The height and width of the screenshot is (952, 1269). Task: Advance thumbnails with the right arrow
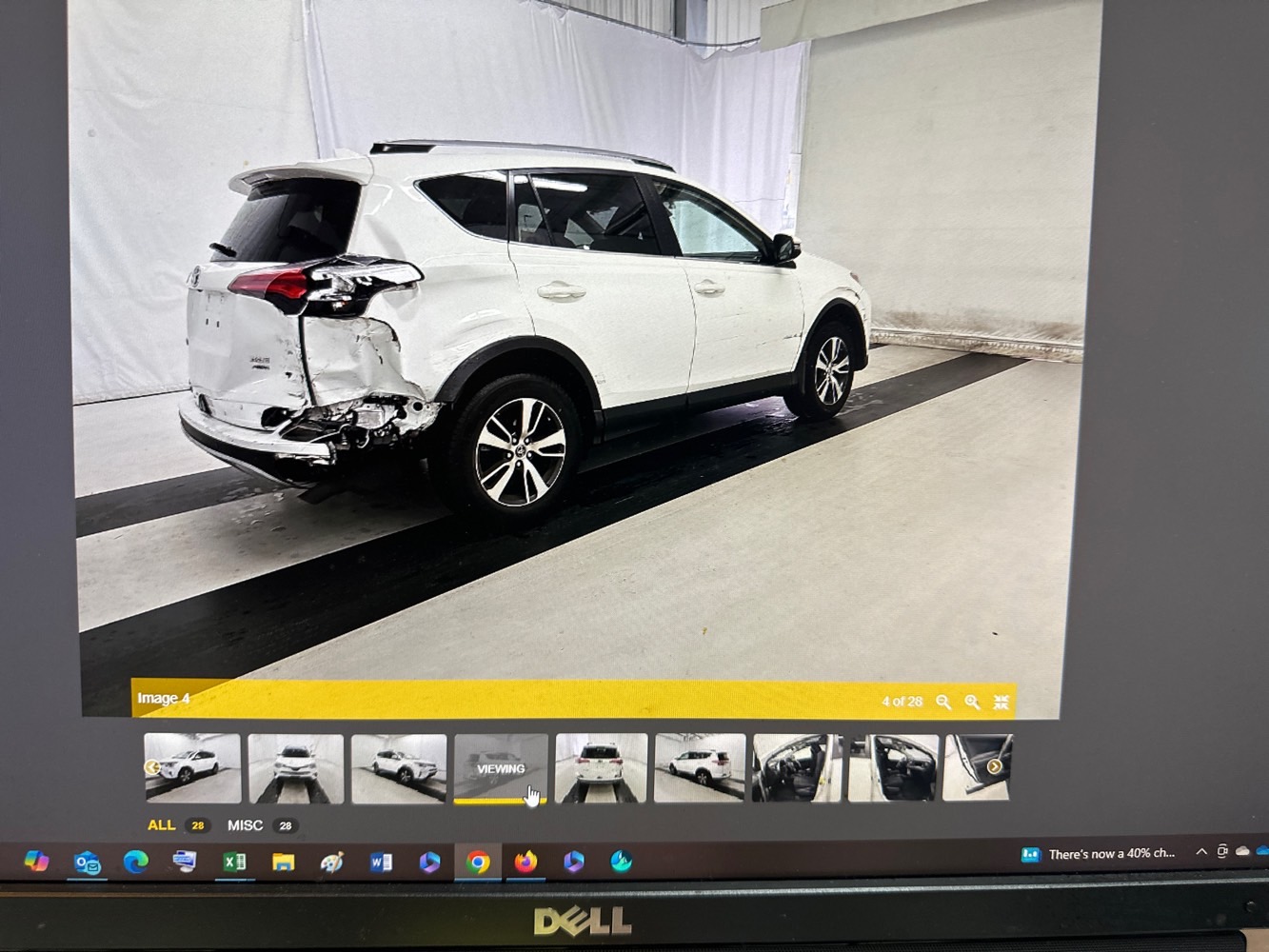(x=995, y=766)
